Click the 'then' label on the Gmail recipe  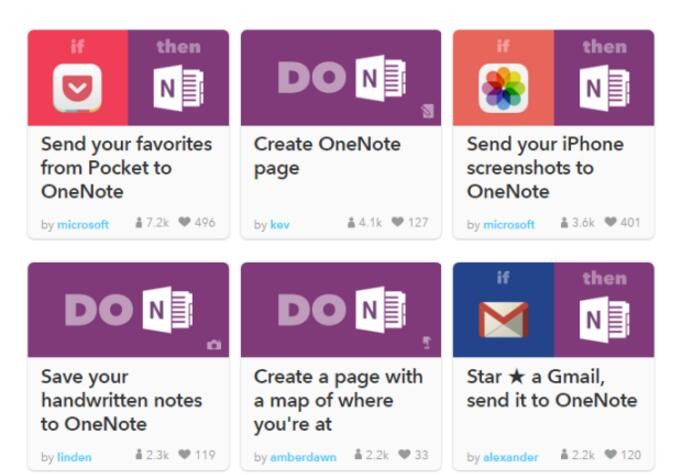pos(605,278)
